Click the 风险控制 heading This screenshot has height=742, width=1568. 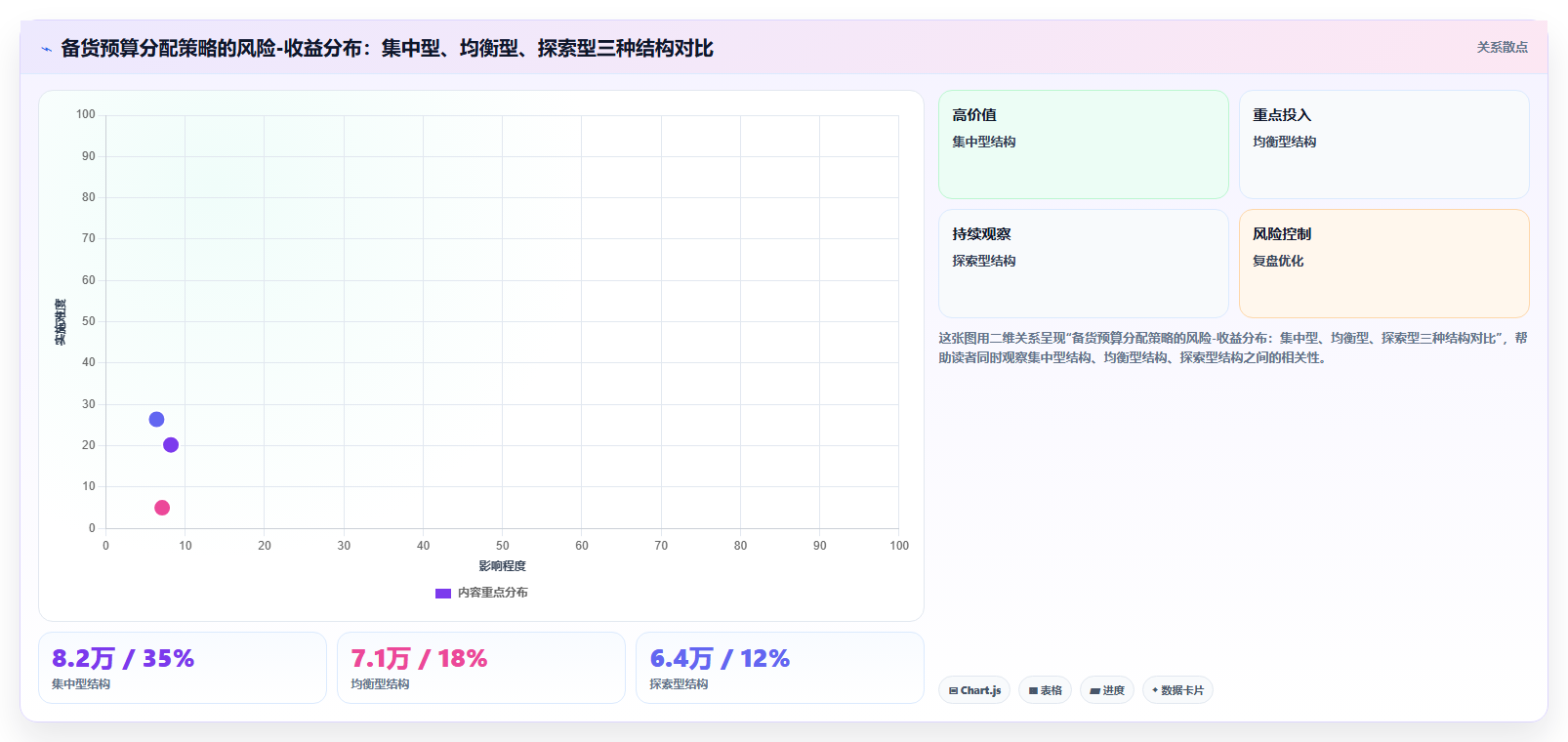coord(1282,234)
